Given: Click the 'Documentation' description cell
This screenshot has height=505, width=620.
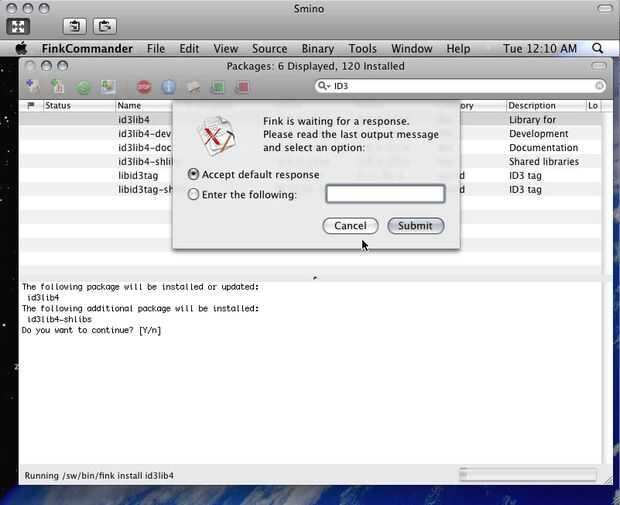Looking at the screenshot, I should tap(543, 148).
